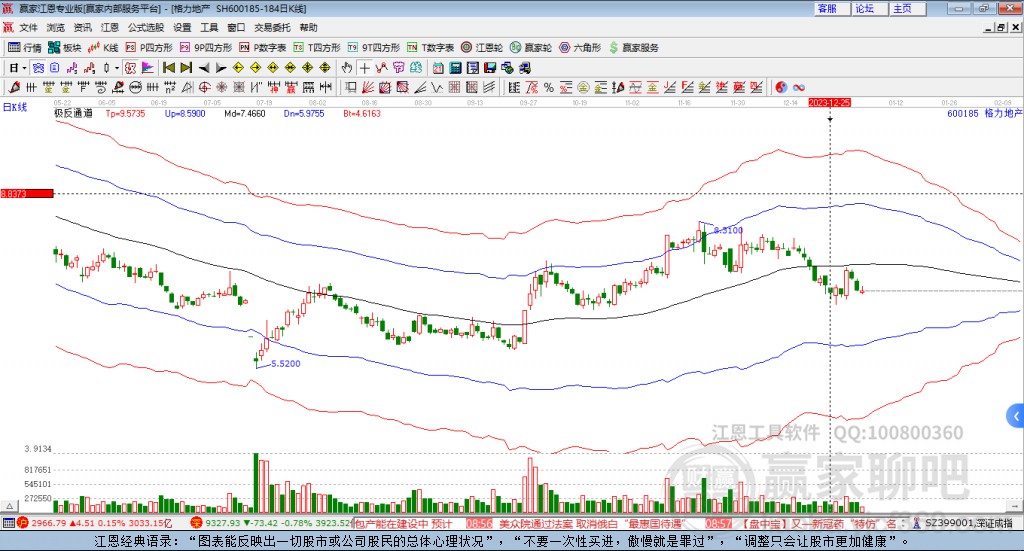The image size is (1024, 551).
Task: Click the SZ399001 深证成指 status entry
Action: tap(963, 523)
